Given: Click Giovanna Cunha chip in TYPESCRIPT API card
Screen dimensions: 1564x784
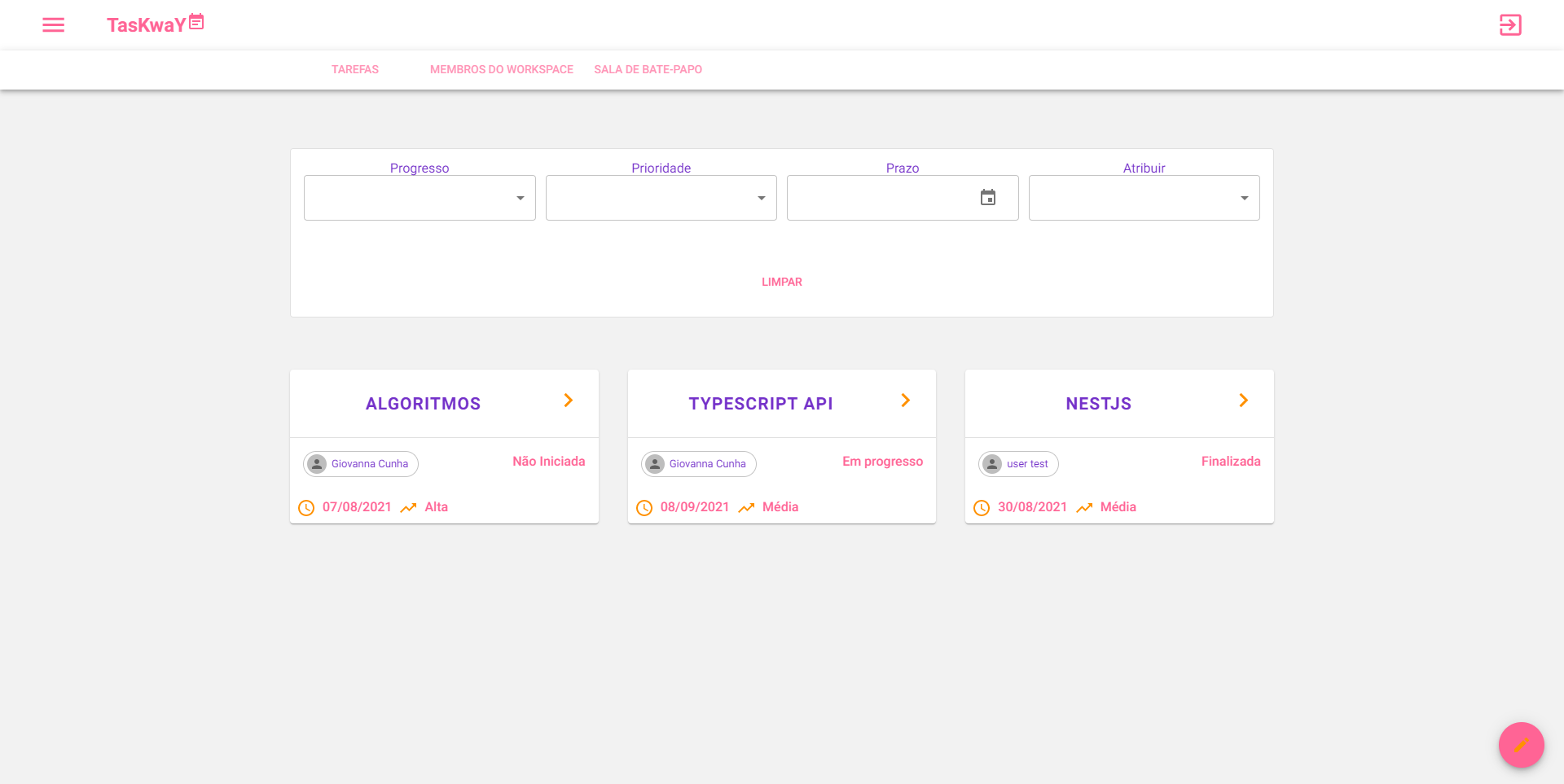Looking at the screenshot, I should (x=699, y=464).
